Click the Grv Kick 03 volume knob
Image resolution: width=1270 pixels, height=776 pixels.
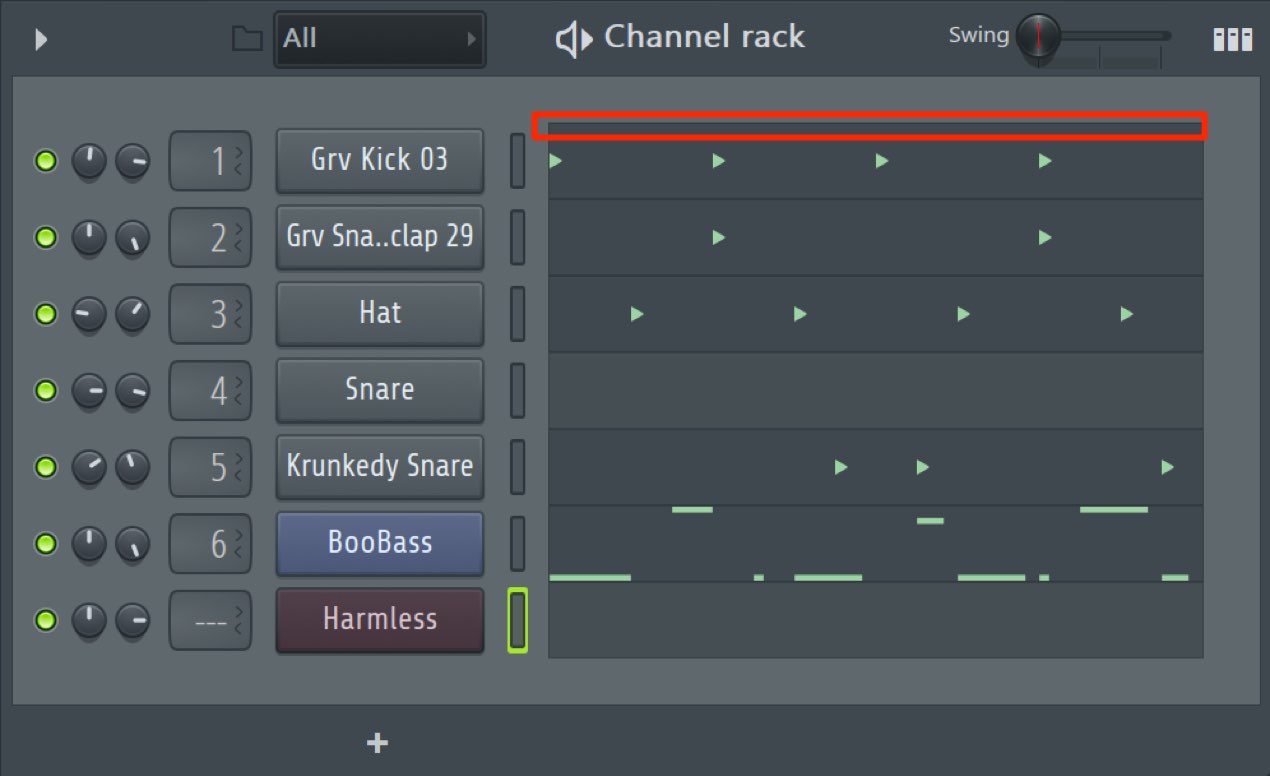89,161
